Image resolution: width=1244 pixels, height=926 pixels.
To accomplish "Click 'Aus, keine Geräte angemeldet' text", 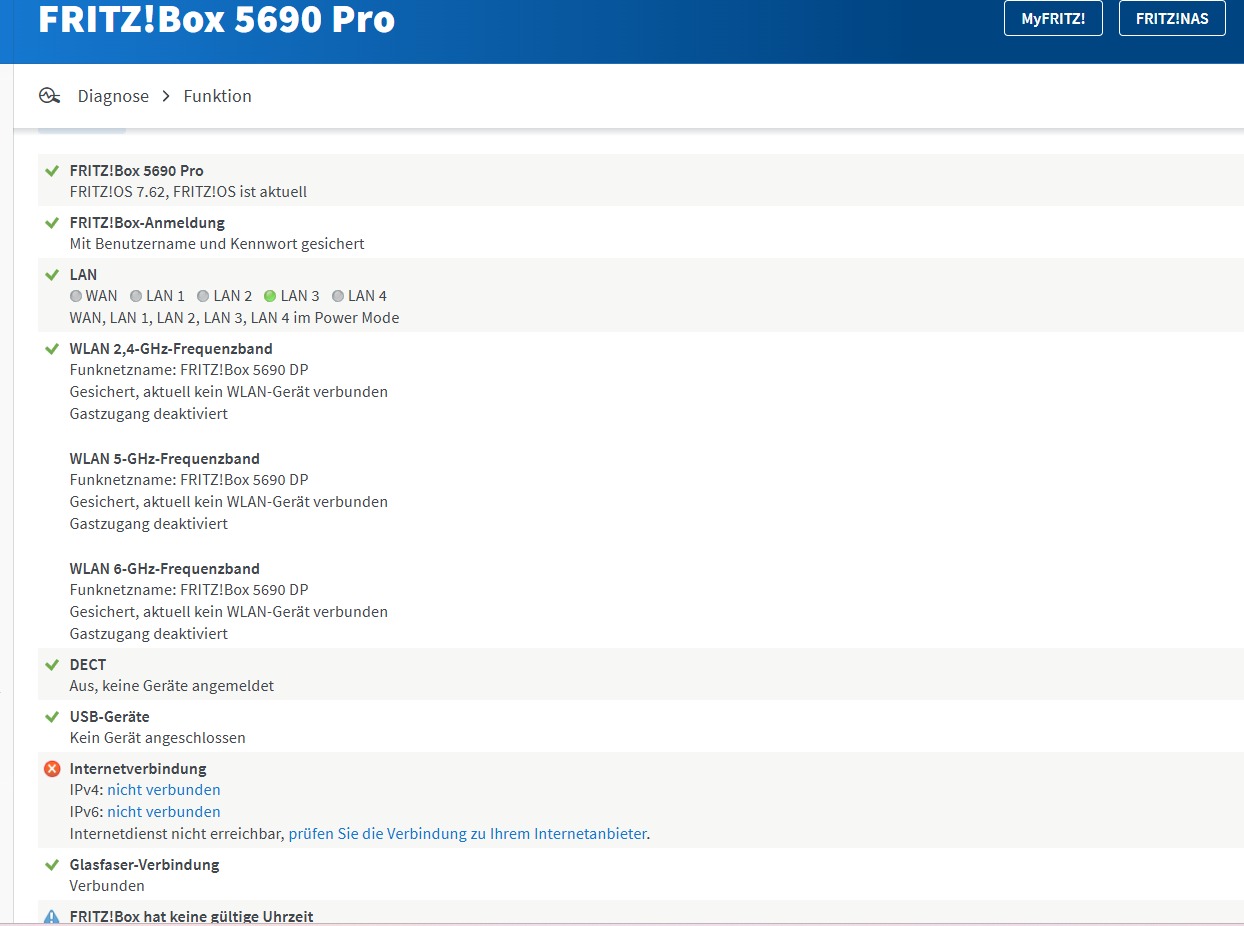I will [x=172, y=686].
